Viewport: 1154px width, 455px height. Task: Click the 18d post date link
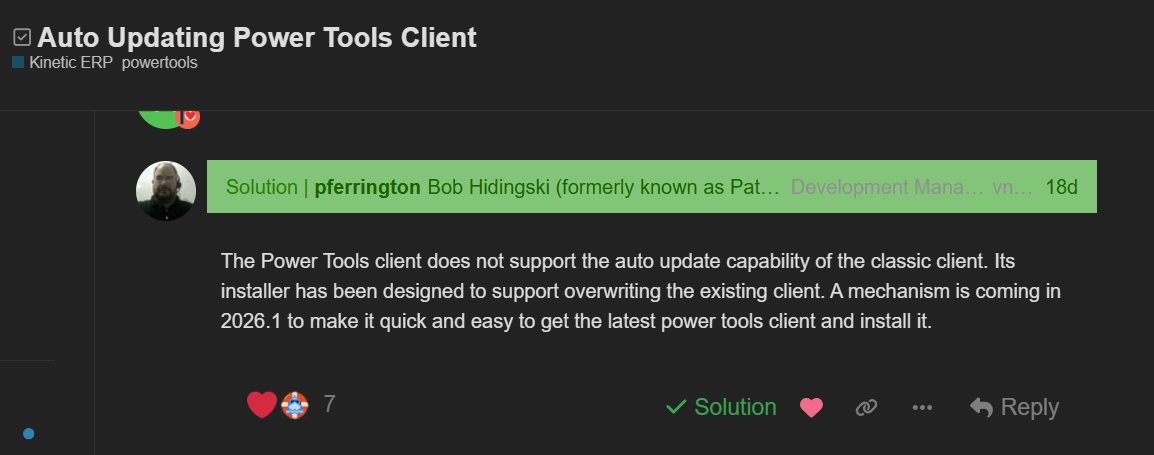coord(1061,187)
